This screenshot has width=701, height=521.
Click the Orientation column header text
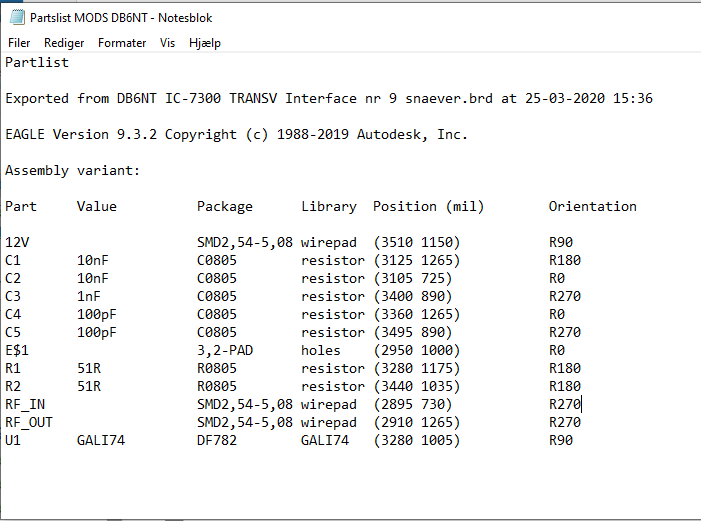click(592, 206)
